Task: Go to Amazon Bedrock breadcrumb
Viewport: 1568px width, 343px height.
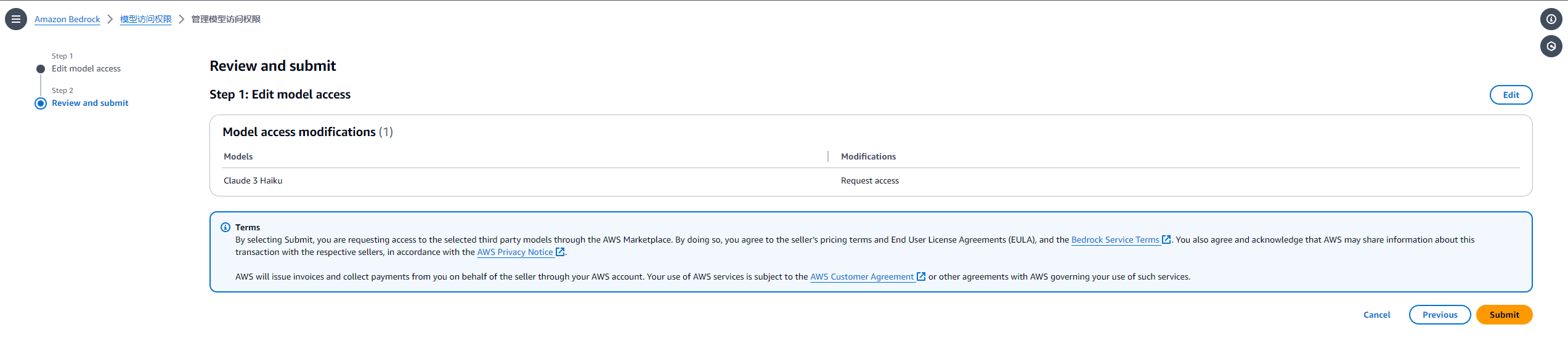Action: tap(67, 19)
